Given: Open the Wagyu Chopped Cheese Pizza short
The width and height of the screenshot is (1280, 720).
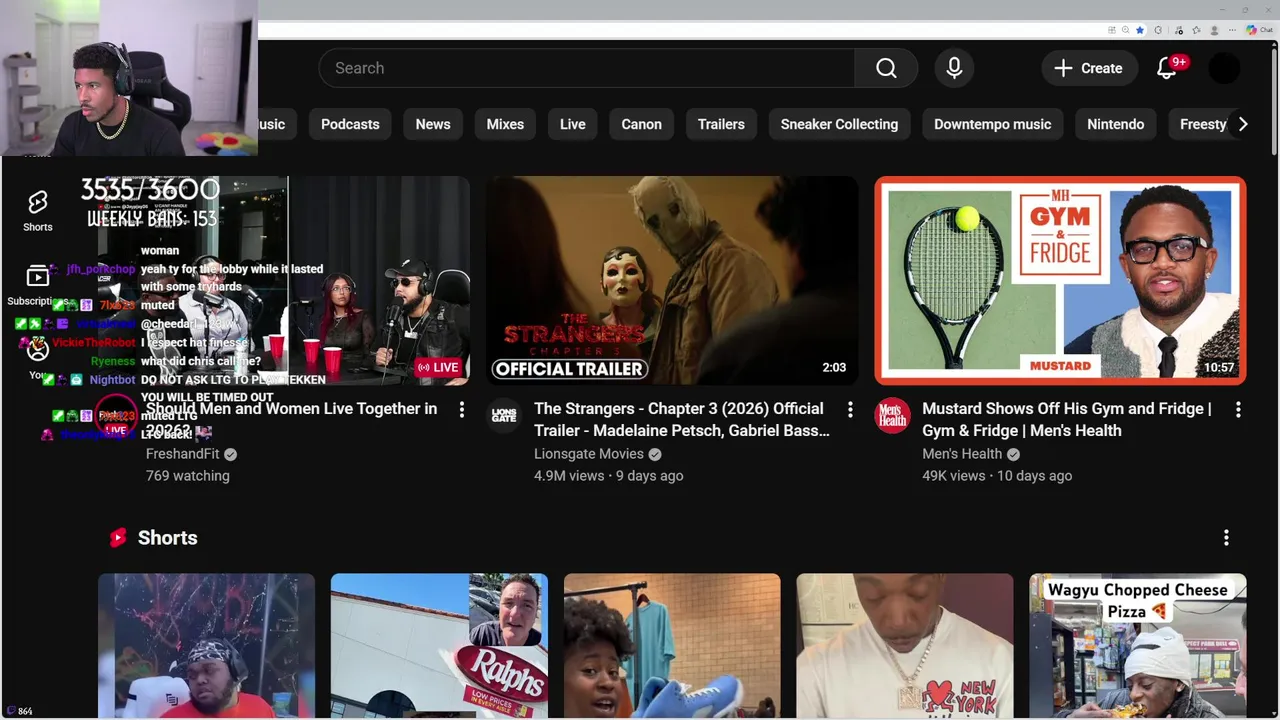Looking at the screenshot, I should pos(1138,646).
